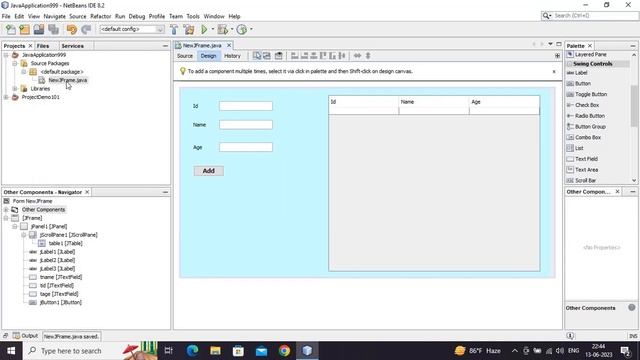
Task: Click the Debug Project toolbar icon
Action: (x=223, y=29)
